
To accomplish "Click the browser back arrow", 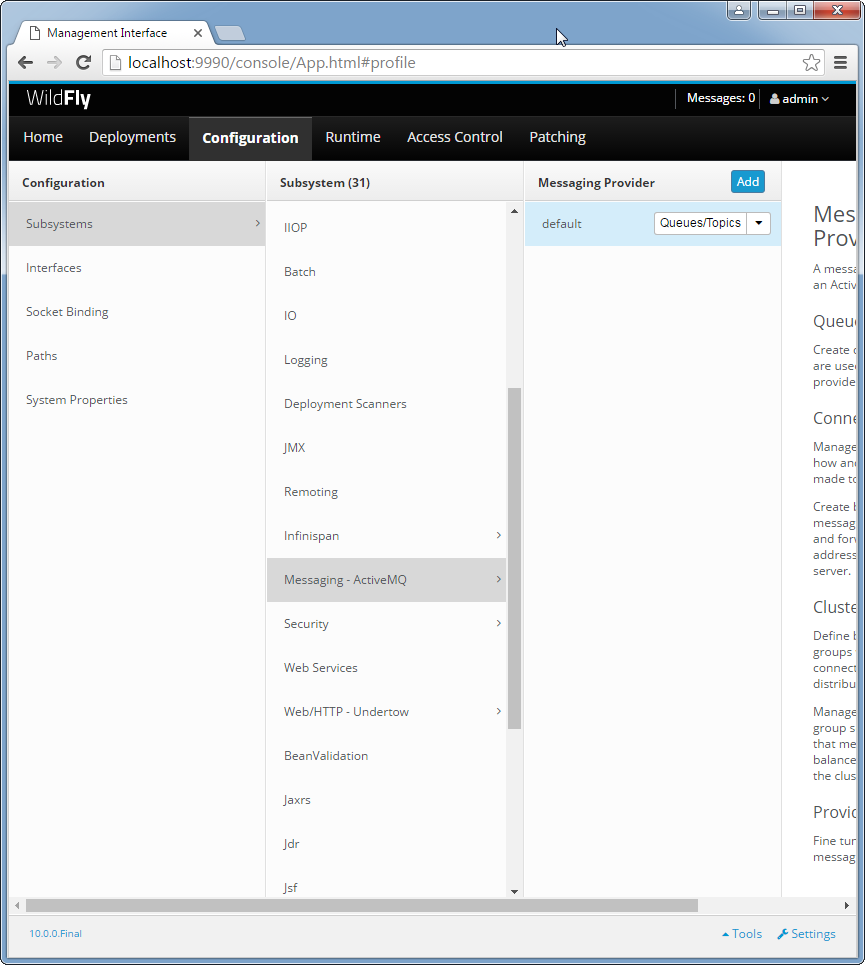I will click(26, 63).
